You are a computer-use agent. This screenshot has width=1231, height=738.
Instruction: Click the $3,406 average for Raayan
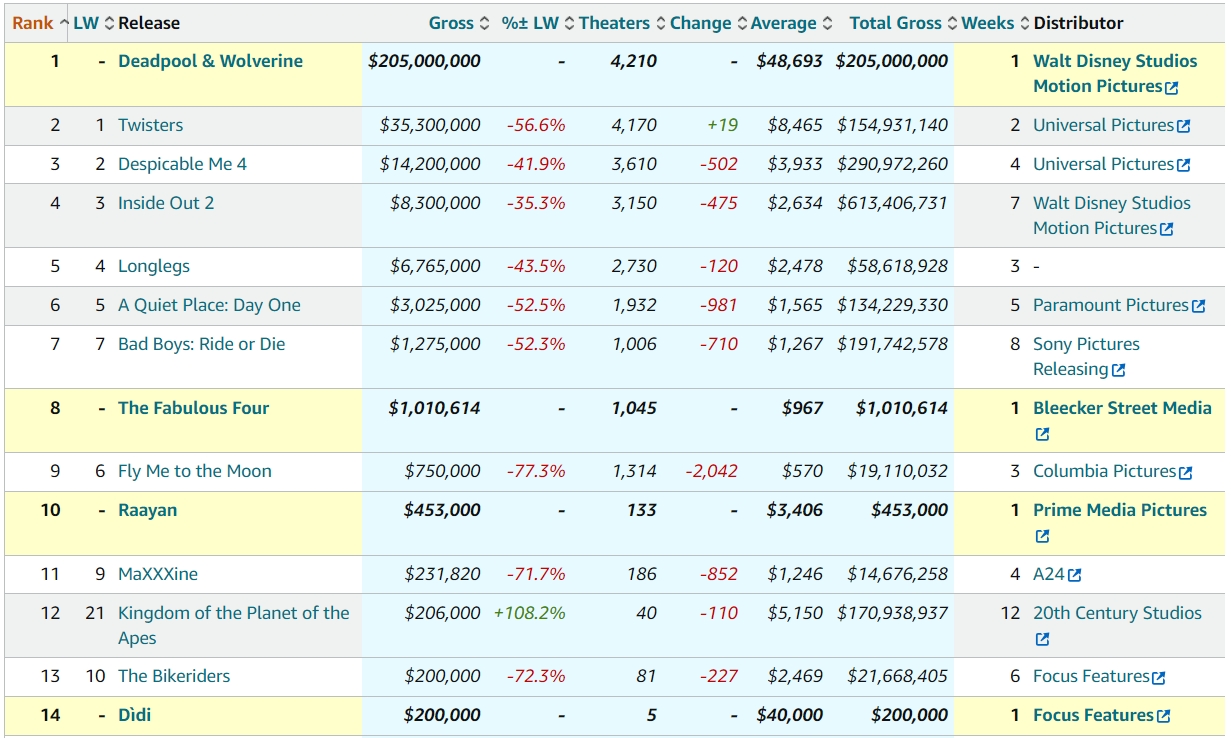(795, 510)
